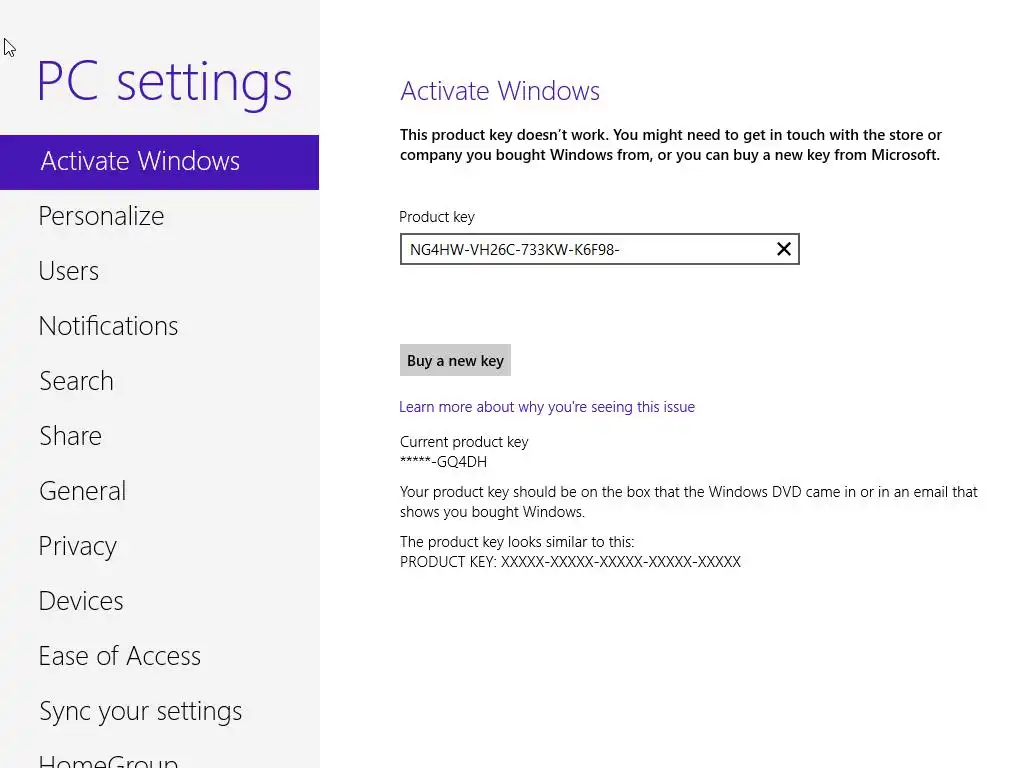Open 'Learn more about why you're seeing this issue' link
The image size is (1024, 768).
pos(547,407)
